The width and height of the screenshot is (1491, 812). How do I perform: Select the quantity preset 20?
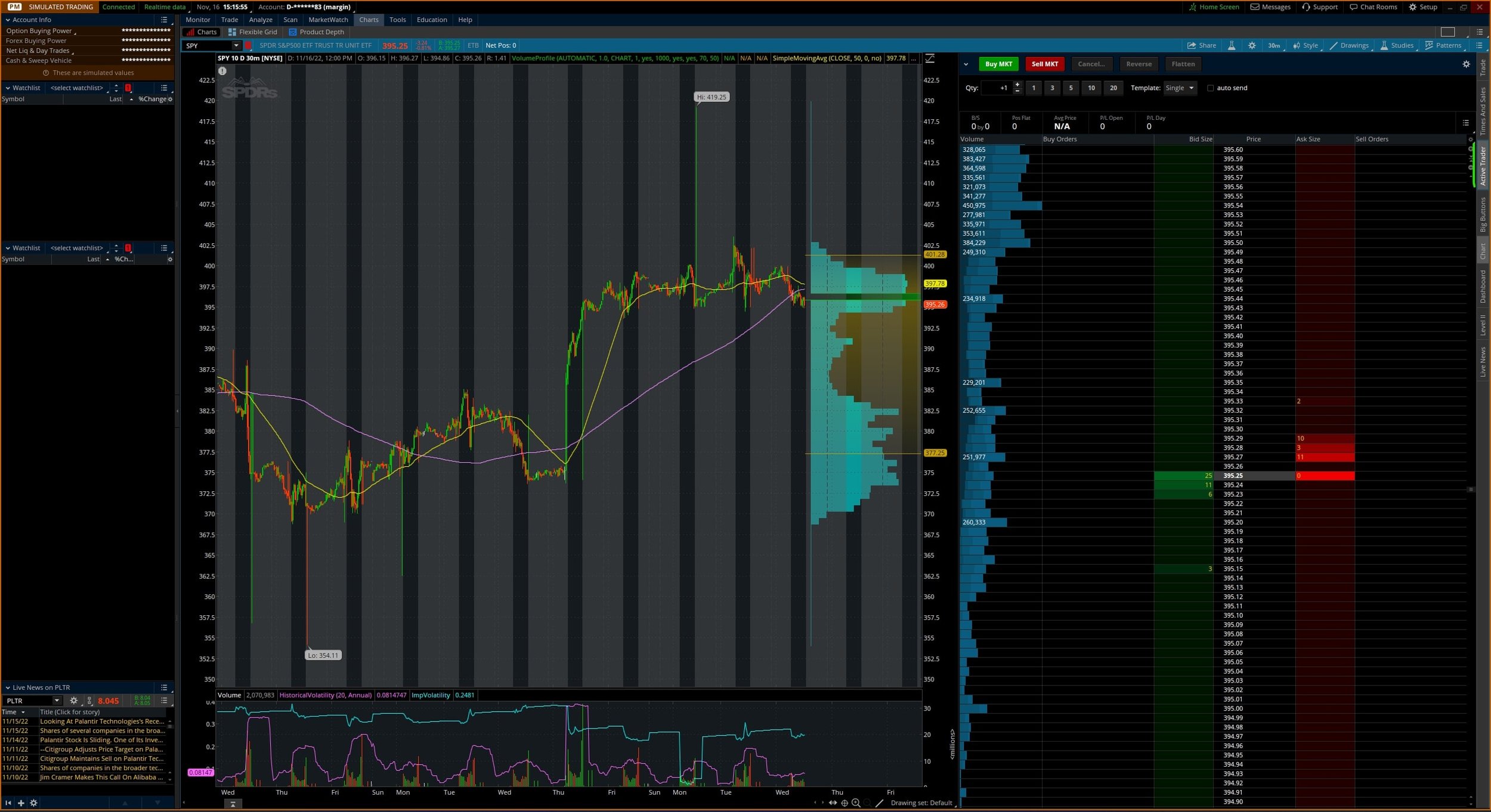(1113, 88)
